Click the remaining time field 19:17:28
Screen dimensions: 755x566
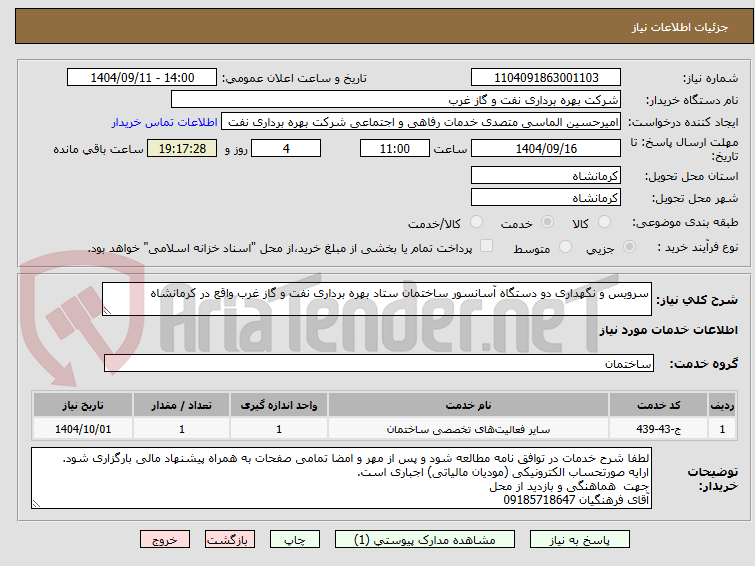coord(182,148)
